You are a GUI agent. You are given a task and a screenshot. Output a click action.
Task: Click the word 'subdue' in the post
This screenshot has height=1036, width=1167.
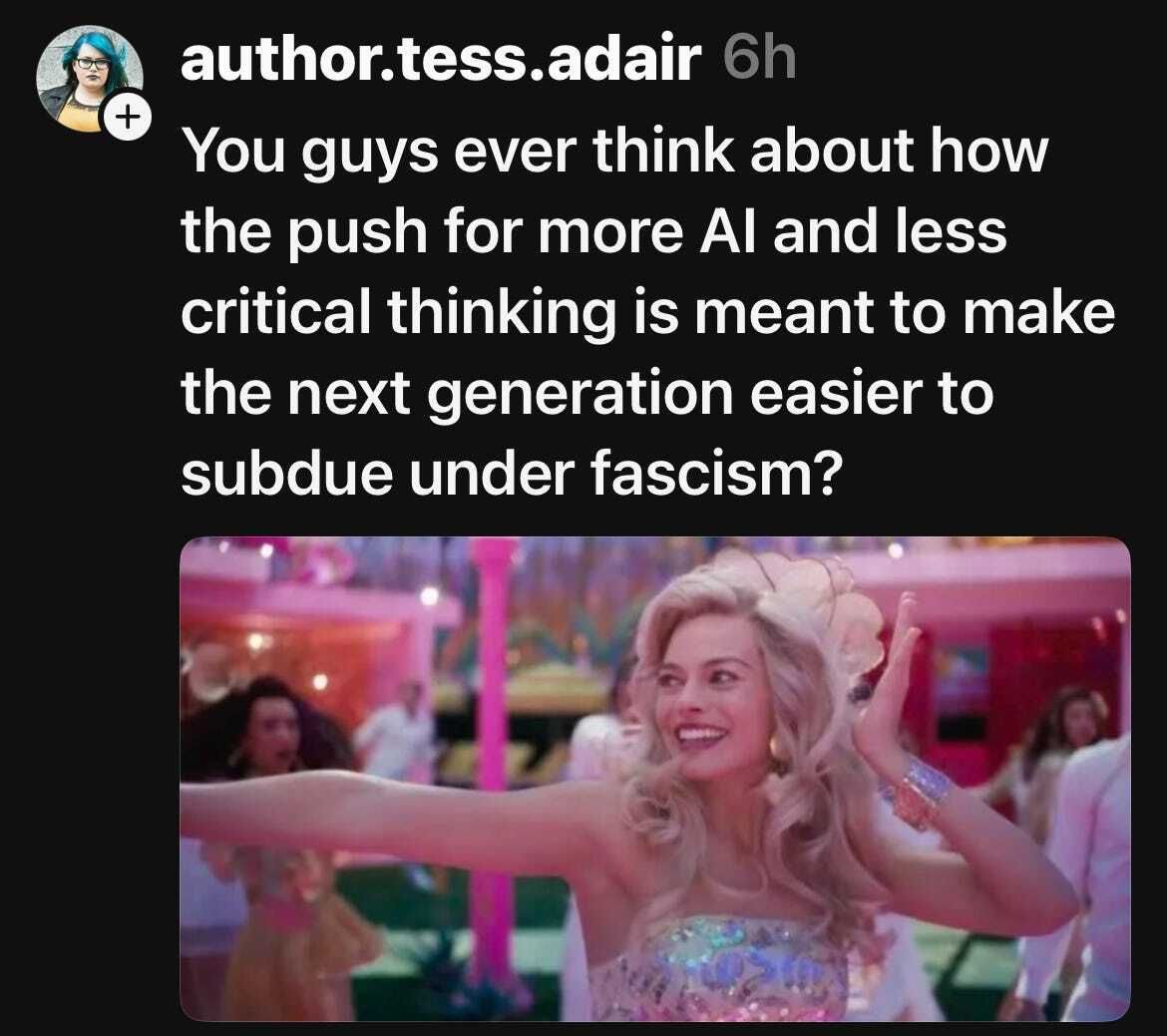tap(286, 474)
